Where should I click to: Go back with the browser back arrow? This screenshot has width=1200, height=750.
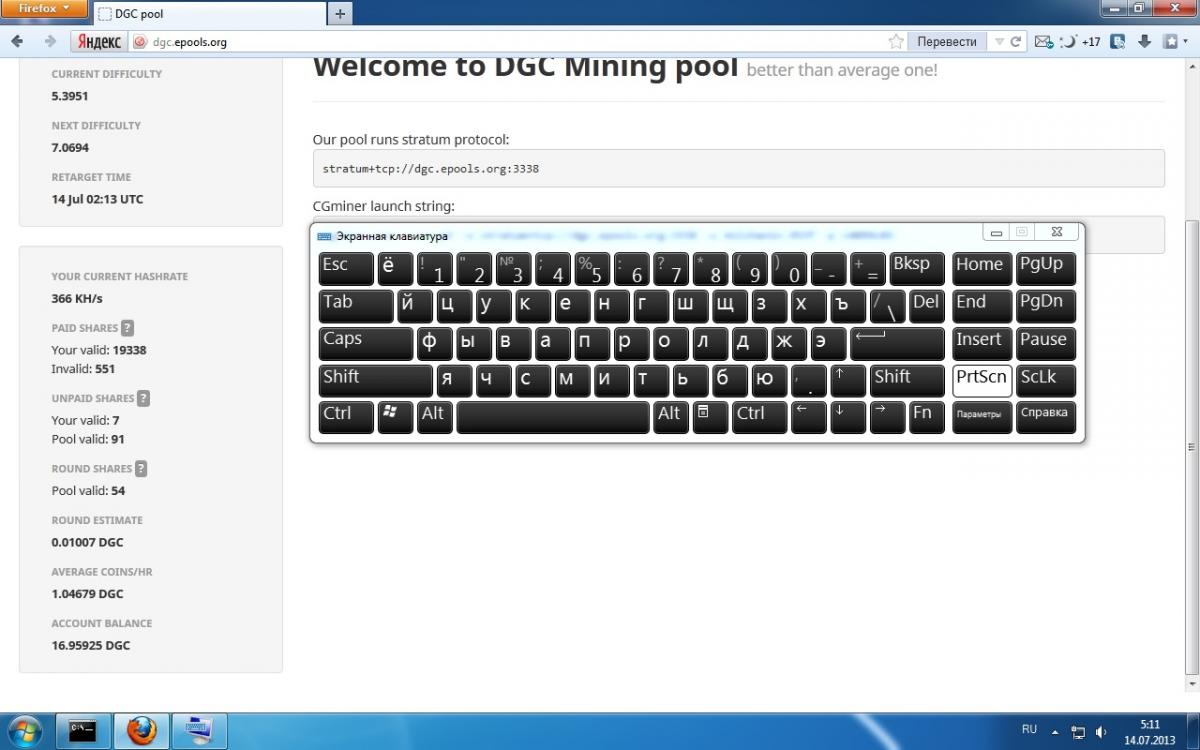(18, 42)
